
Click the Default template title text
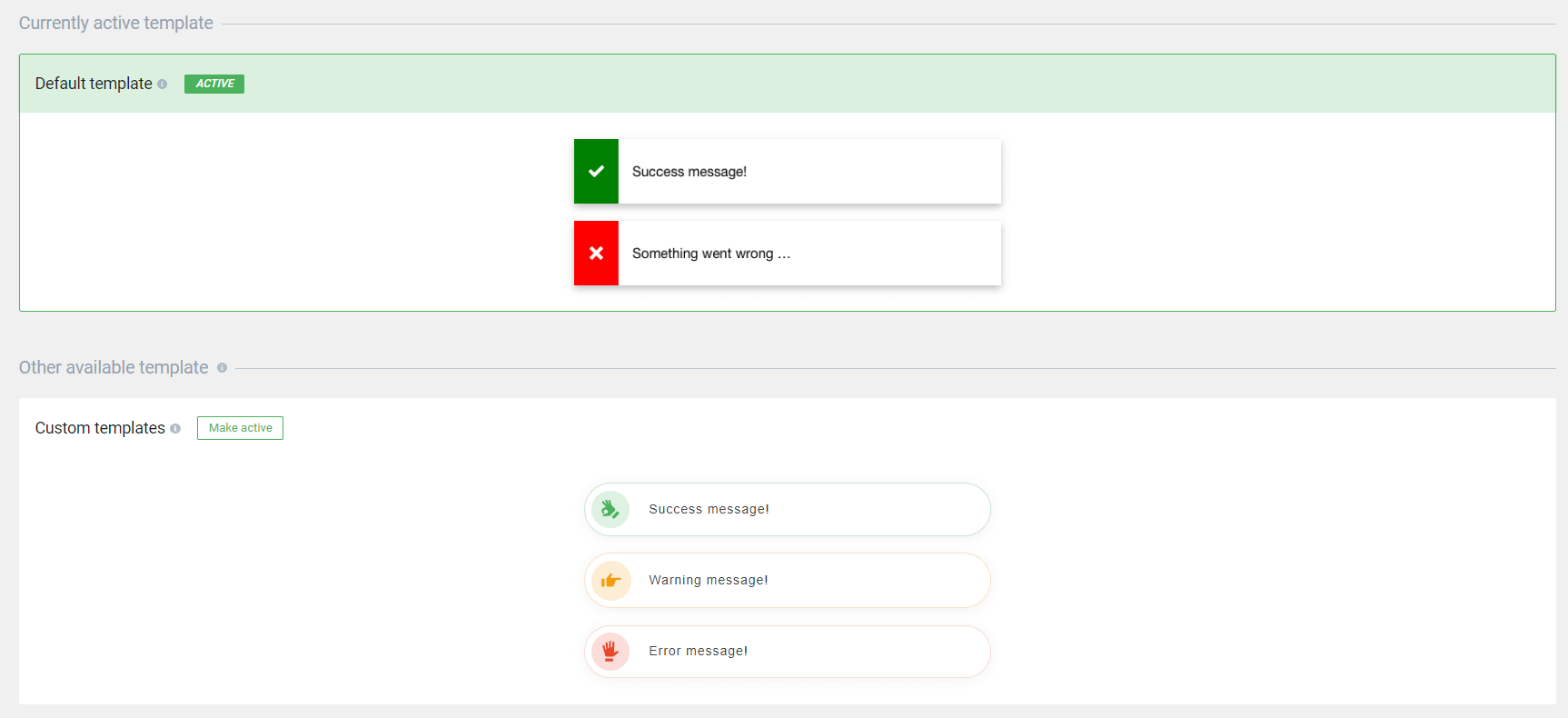coord(94,84)
